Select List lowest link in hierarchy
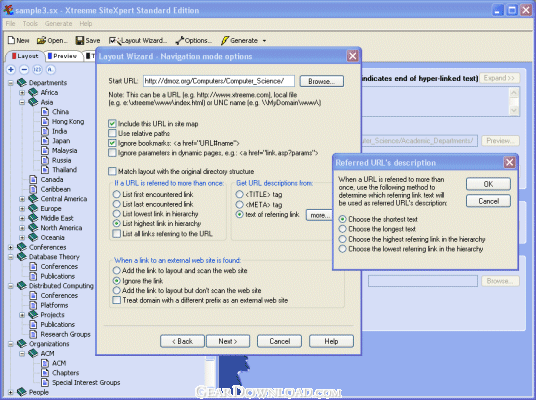The width and height of the screenshot is (536, 400). point(117,214)
